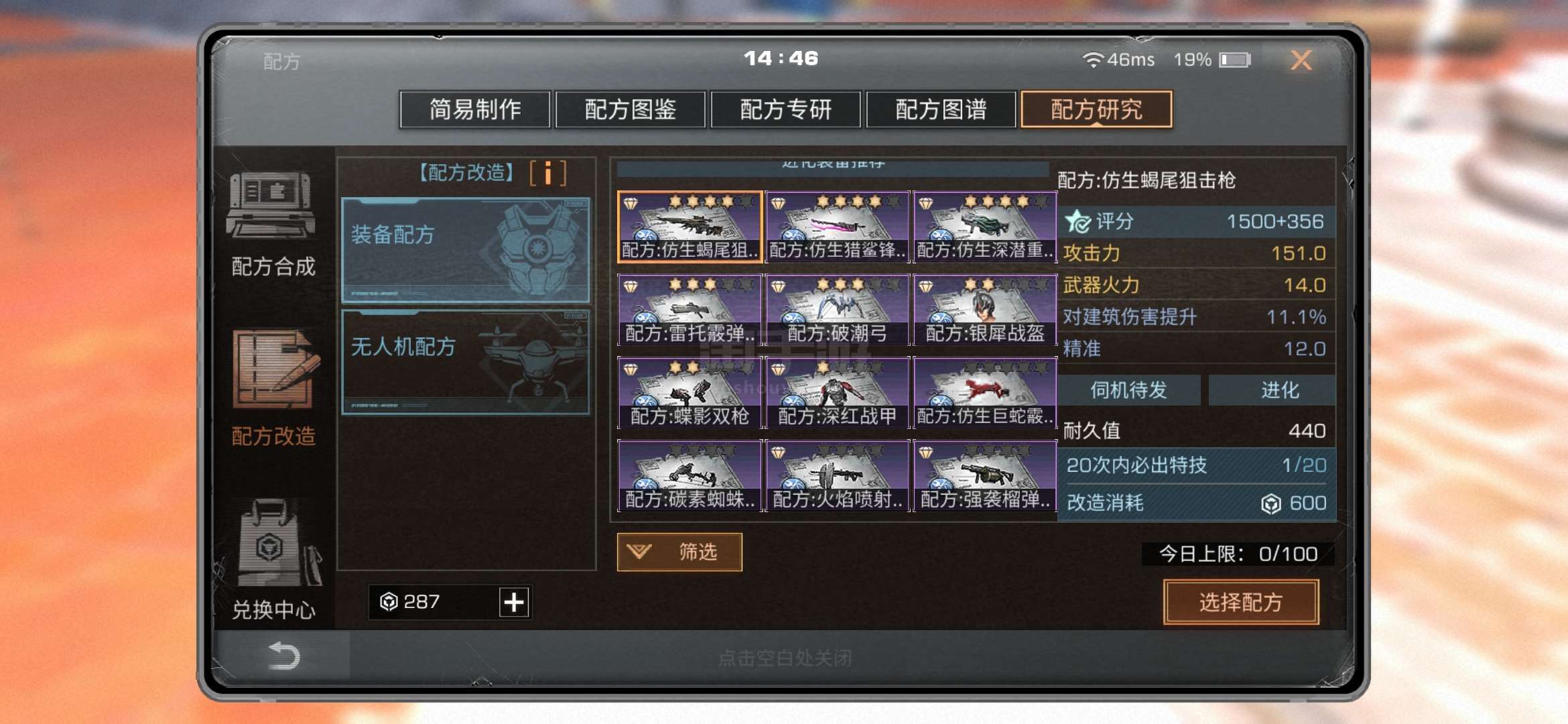Image resolution: width=1568 pixels, height=724 pixels.
Task: Choose the 配方:仿生猎鲨锋 recipe thumbnail
Action: [x=837, y=227]
